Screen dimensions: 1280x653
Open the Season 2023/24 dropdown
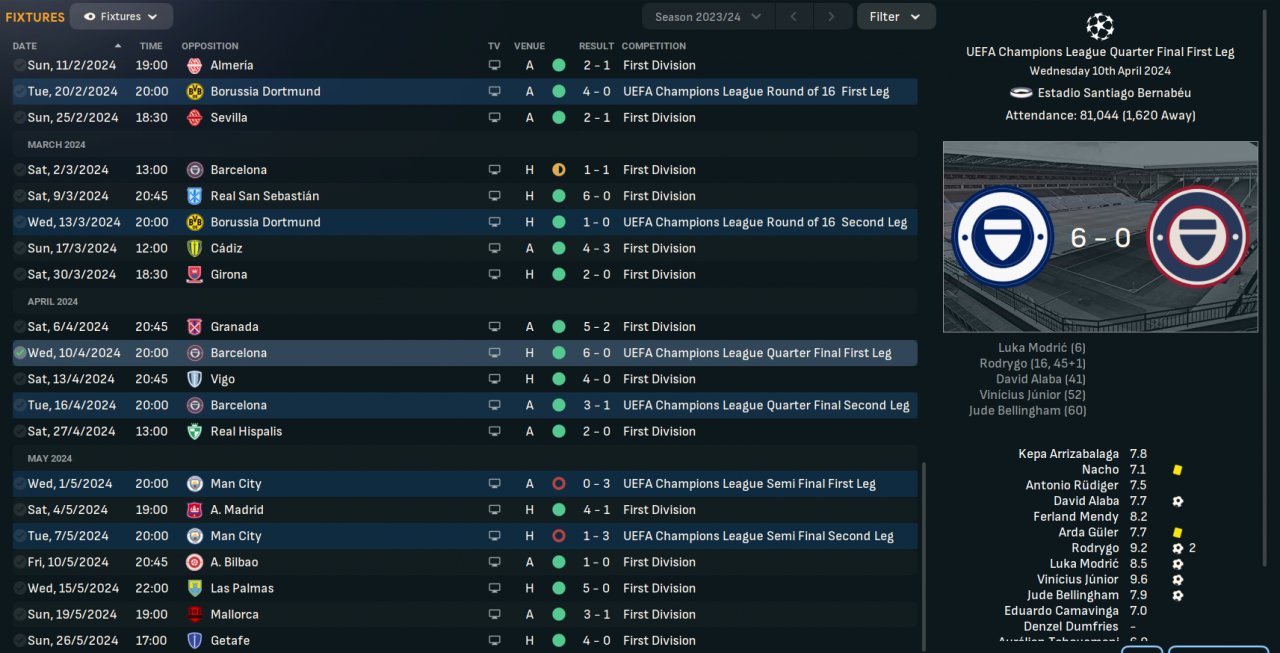(x=708, y=16)
